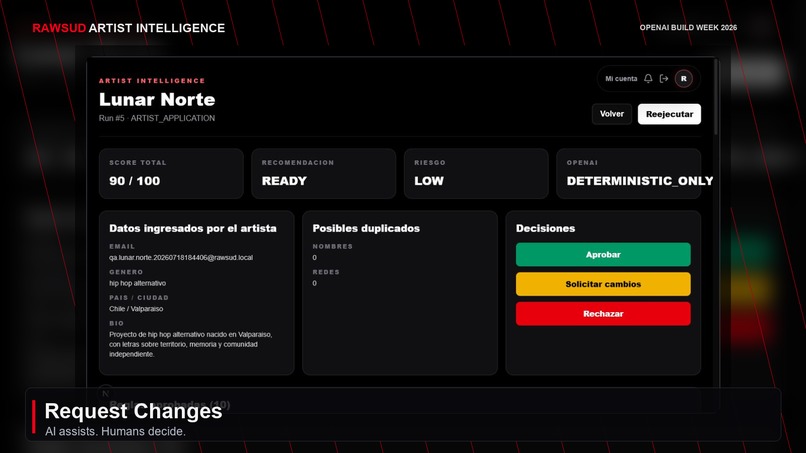The width and height of the screenshot is (806, 453).
Task: Click the DETERMINISTIC_ONLY OpenAI value
Action: coord(639,181)
